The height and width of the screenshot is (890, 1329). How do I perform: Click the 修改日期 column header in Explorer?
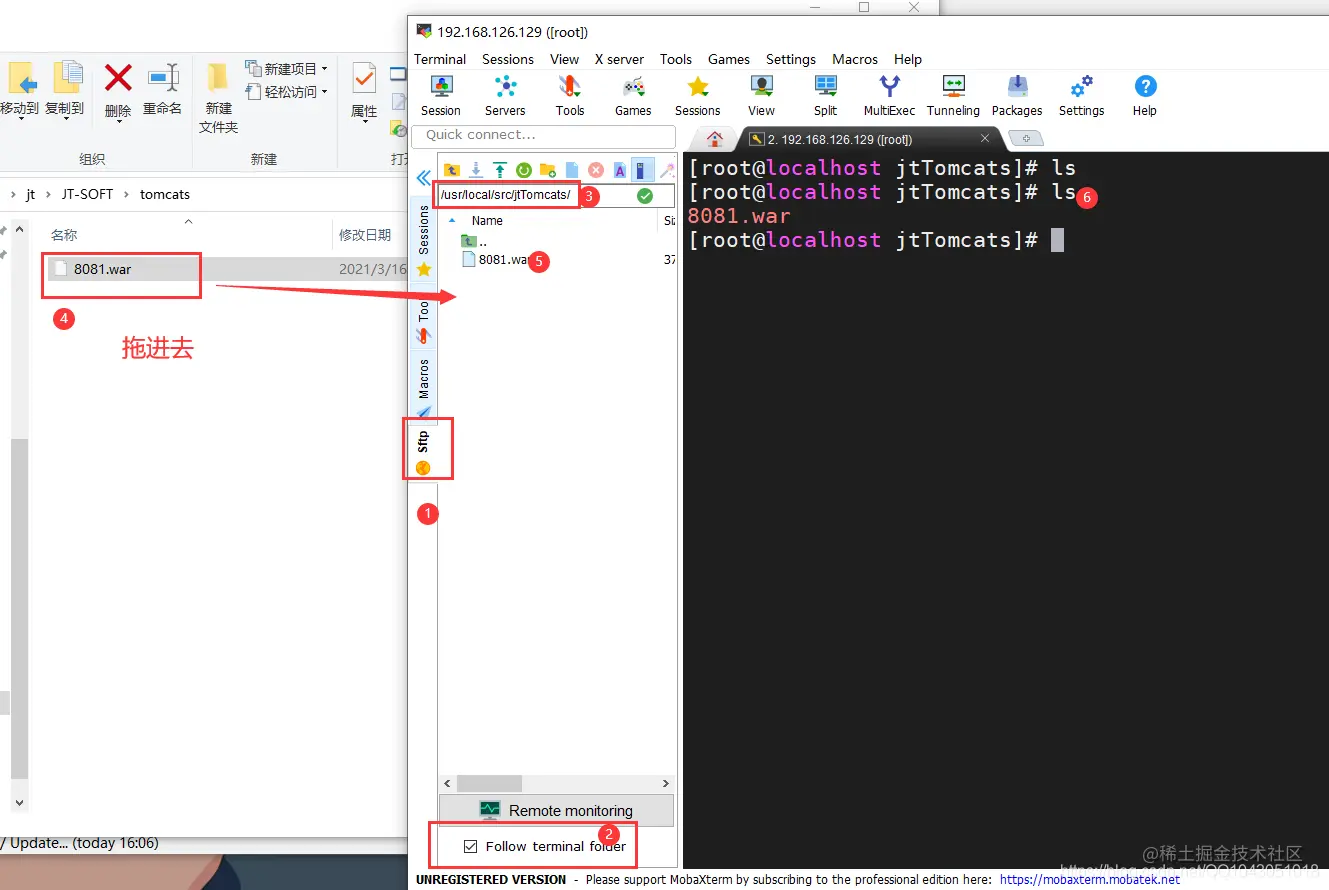click(365, 235)
